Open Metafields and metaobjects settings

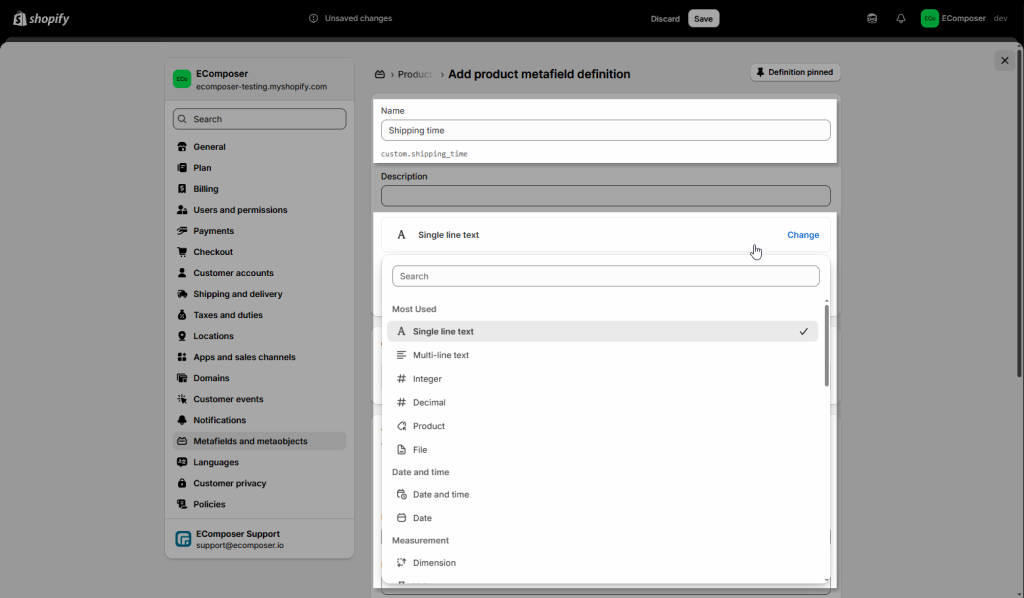point(259,441)
